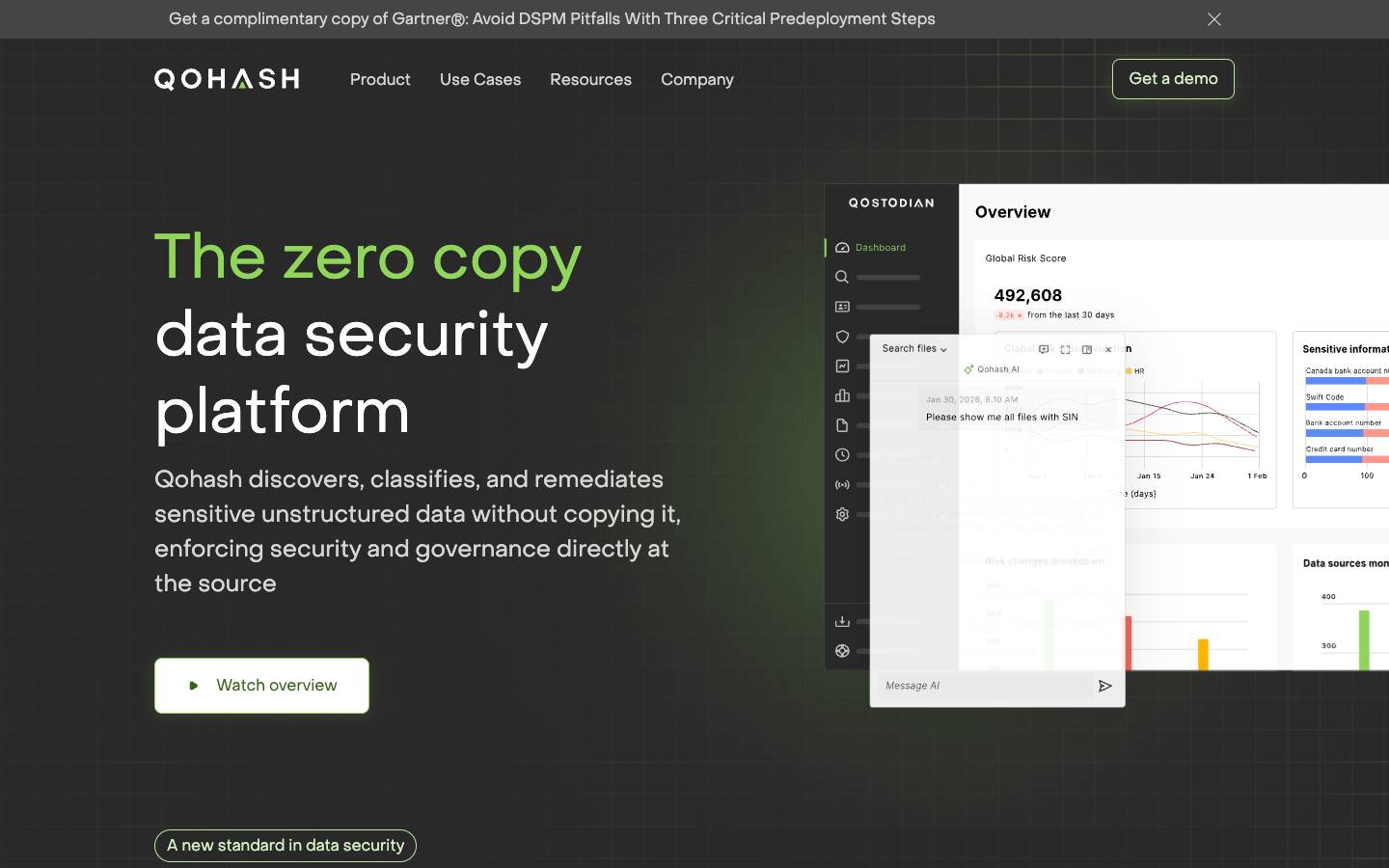Click the document file icon in sidebar
The height and width of the screenshot is (868, 1389).
[x=842, y=425]
